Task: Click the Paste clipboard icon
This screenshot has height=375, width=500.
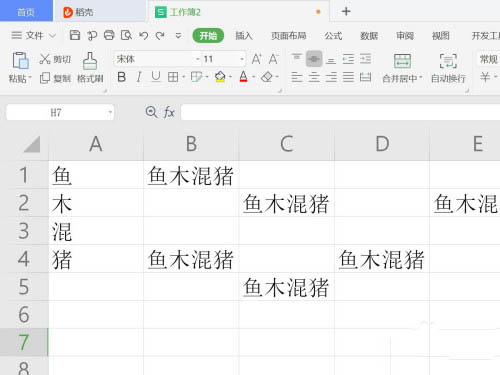Action: [20, 60]
